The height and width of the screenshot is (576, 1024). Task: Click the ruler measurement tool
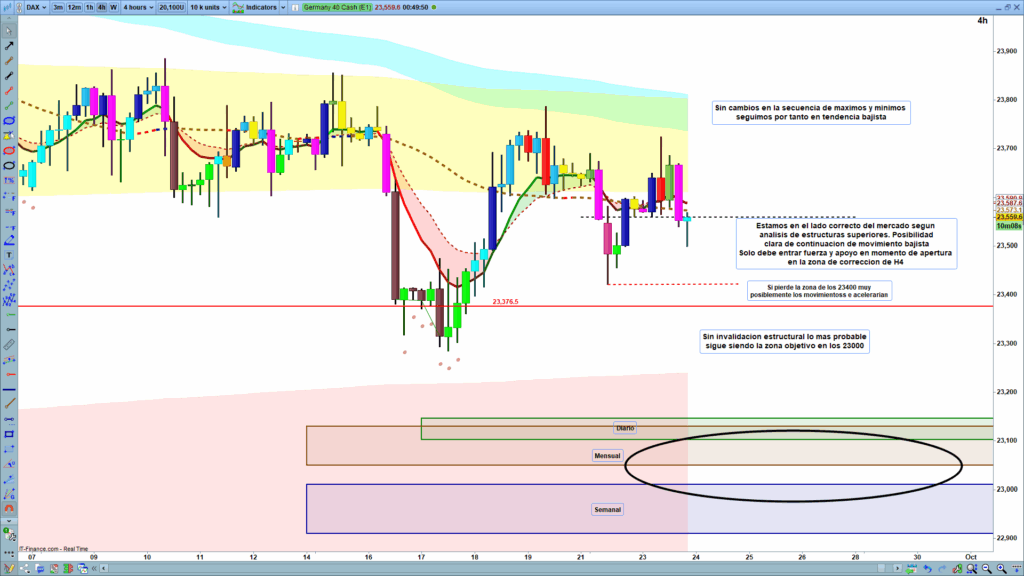9,343
